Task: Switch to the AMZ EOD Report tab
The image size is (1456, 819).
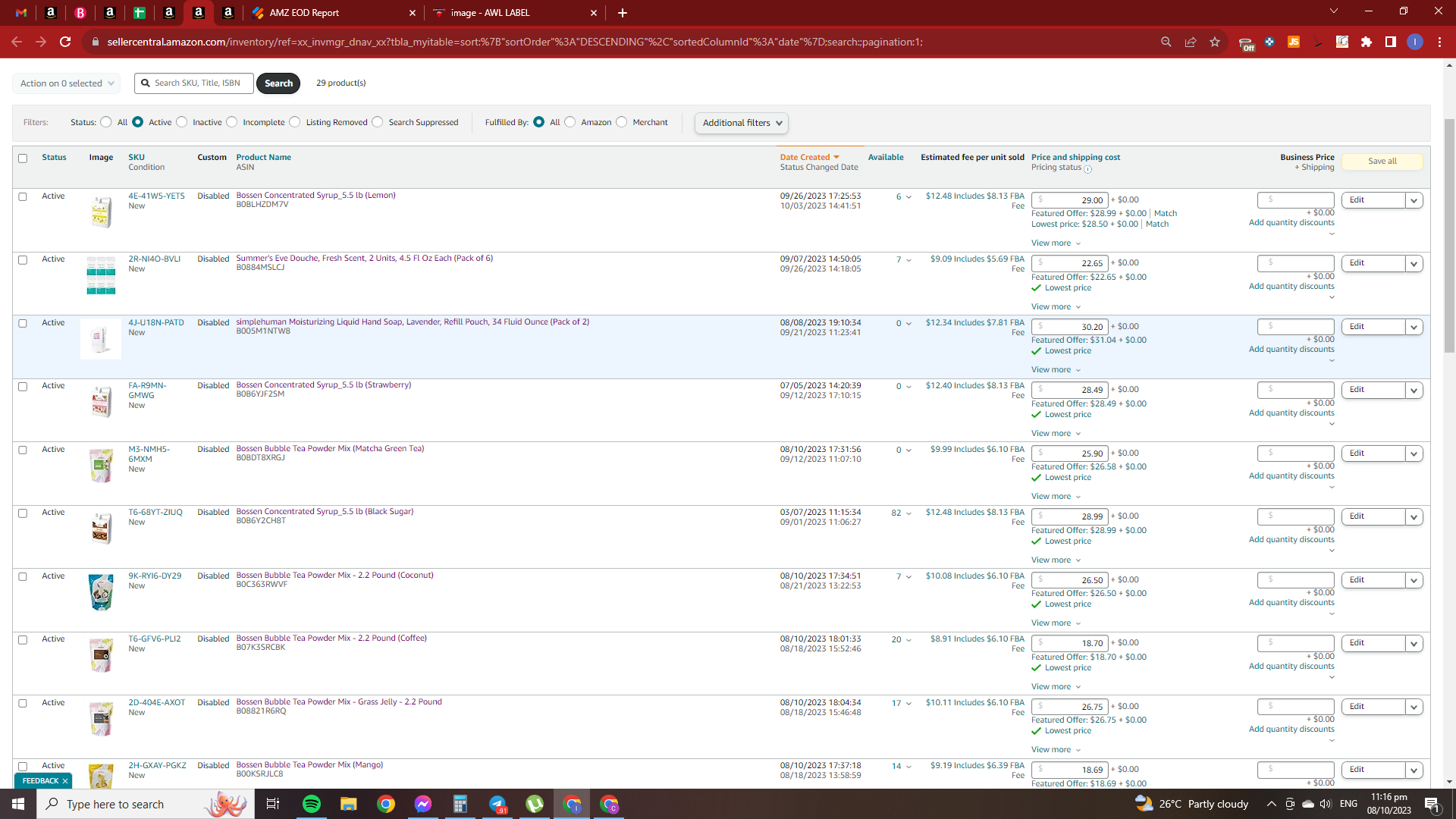Action: tap(334, 13)
